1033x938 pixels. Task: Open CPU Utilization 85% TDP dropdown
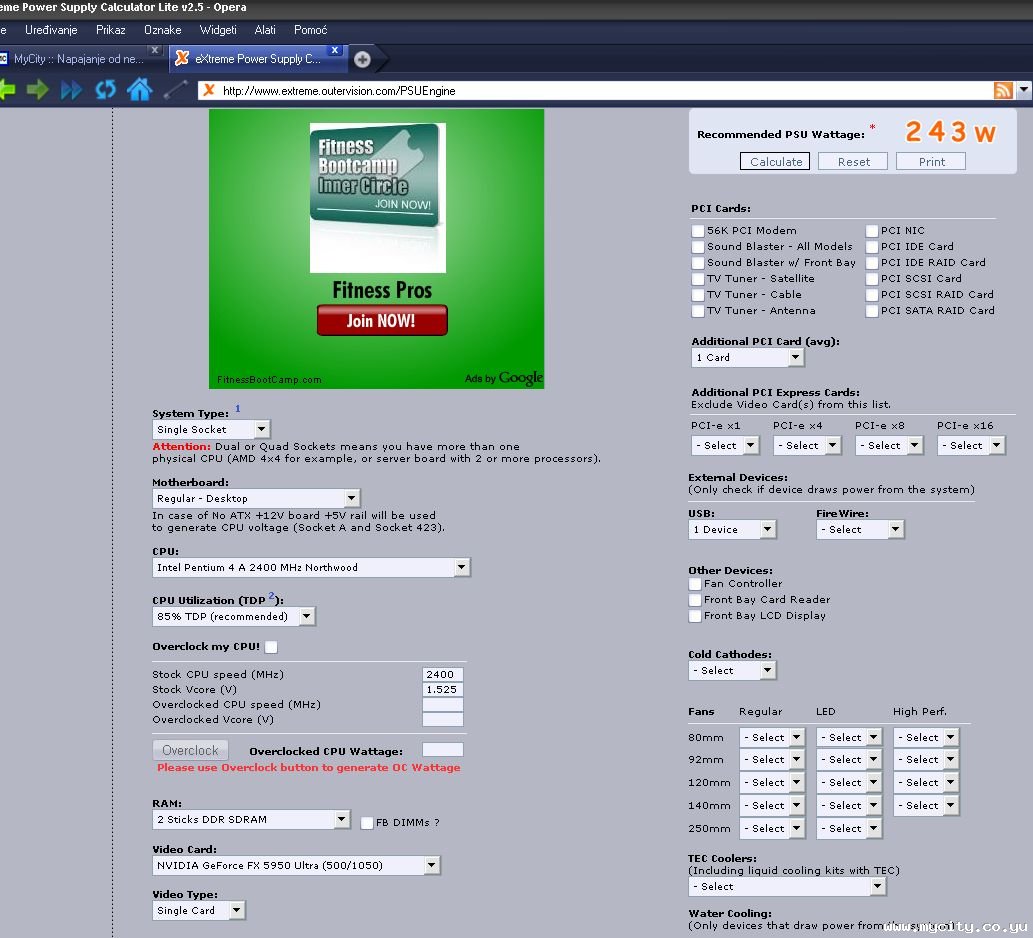234,617
